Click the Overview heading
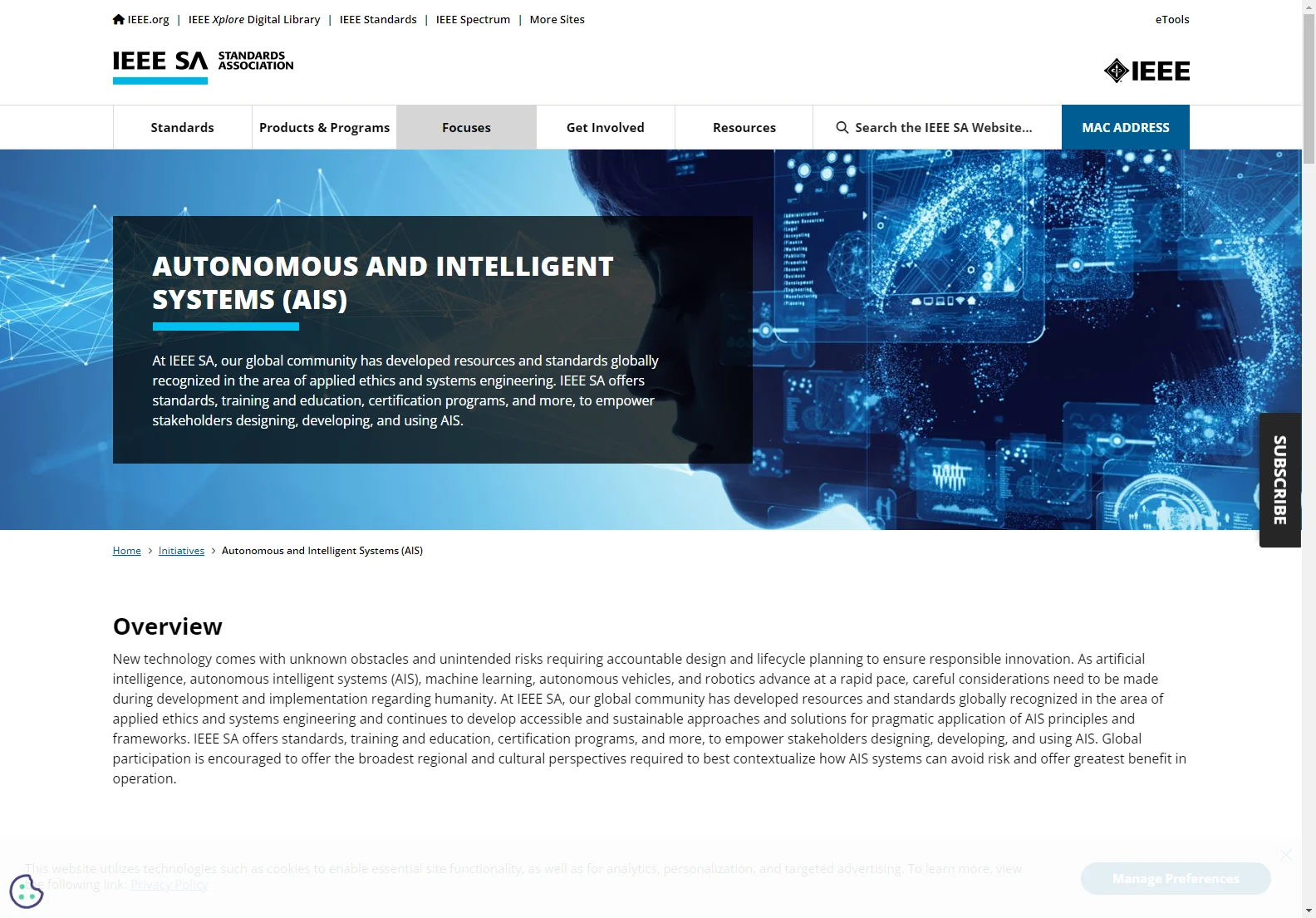Screen dimensions: 1316x918 (x=168, y=626)
